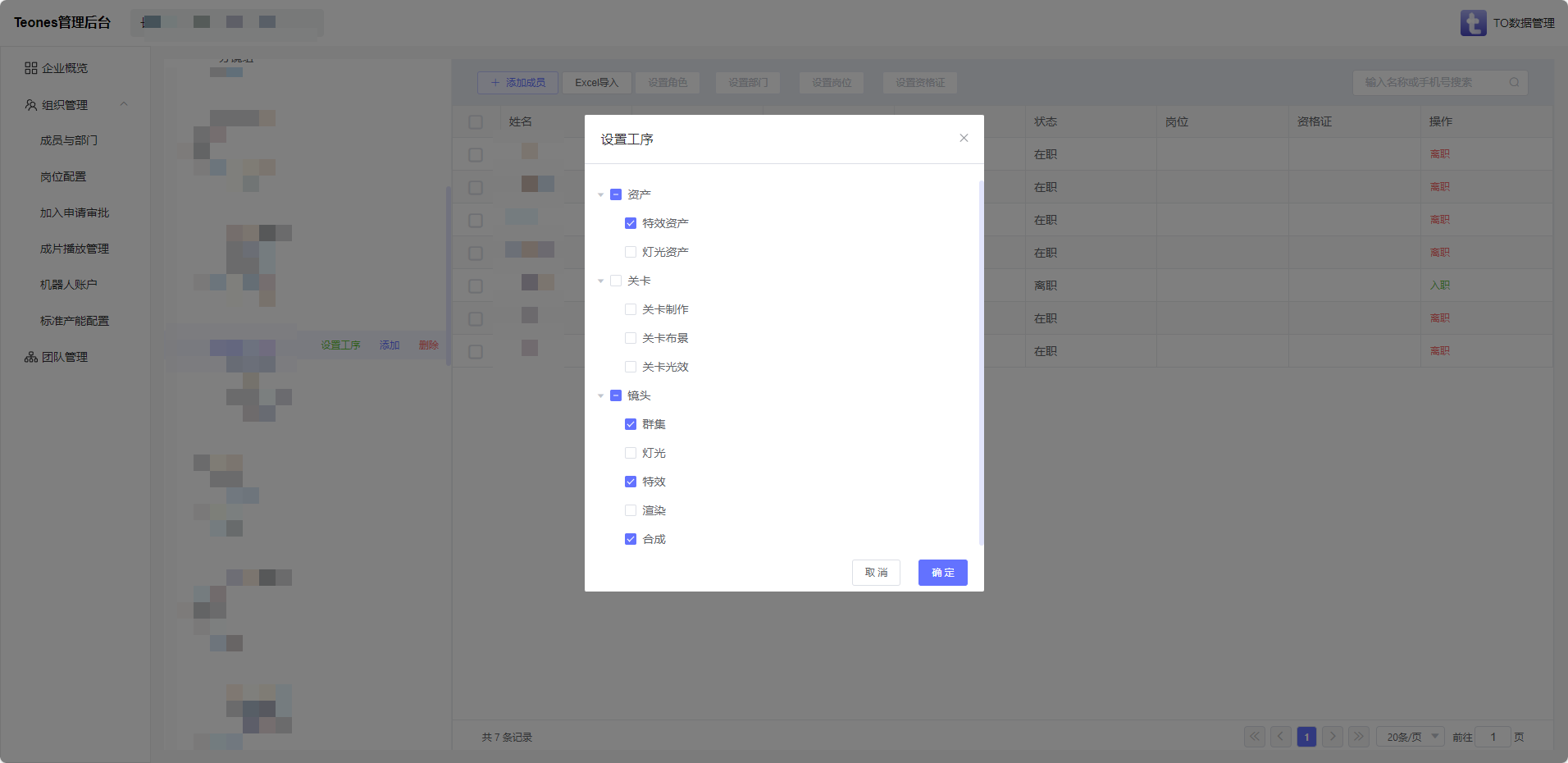
Task: Click the dialog's vertical scrollbar
Action: [981, 361]
